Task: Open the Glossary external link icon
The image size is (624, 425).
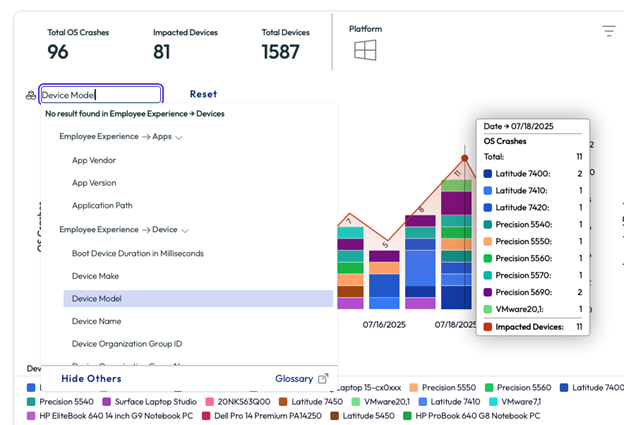Action: click(323, 378)
